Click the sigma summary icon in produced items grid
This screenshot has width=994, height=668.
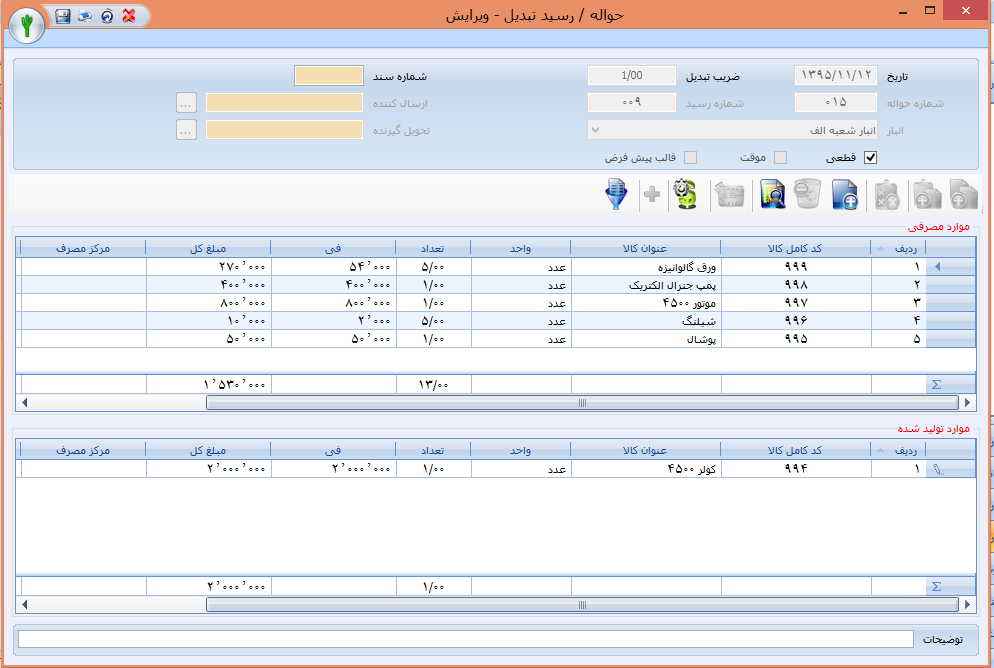pyautogui.click(x=936, y=586)
